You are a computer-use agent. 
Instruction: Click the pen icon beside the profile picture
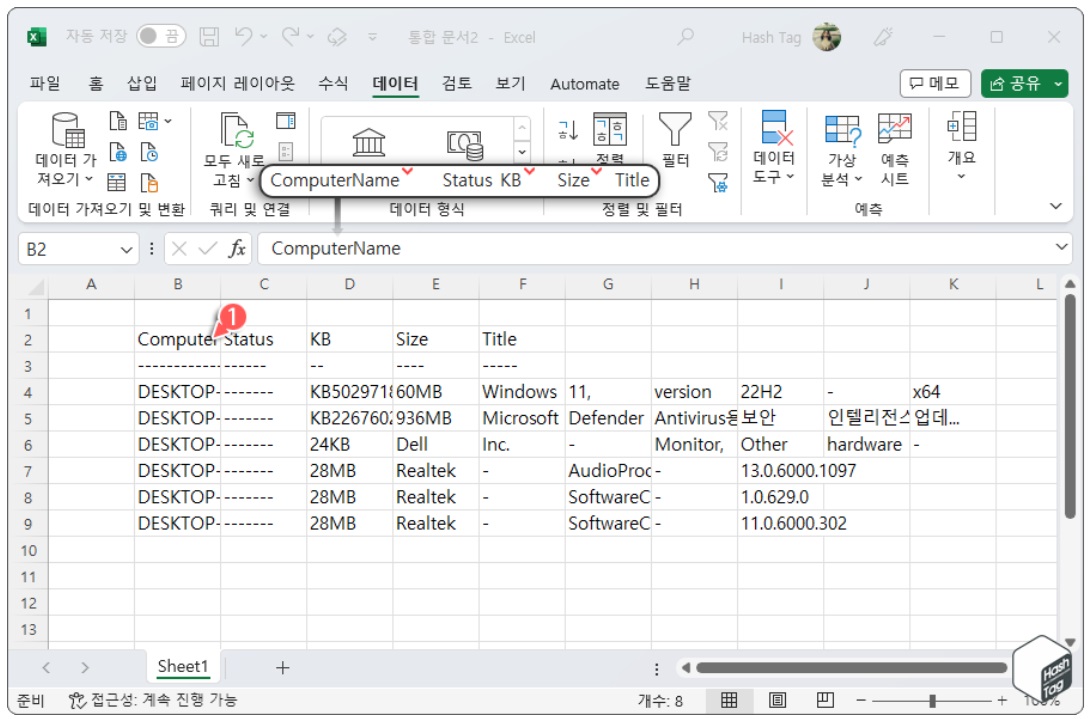click(x=884, y=36)
